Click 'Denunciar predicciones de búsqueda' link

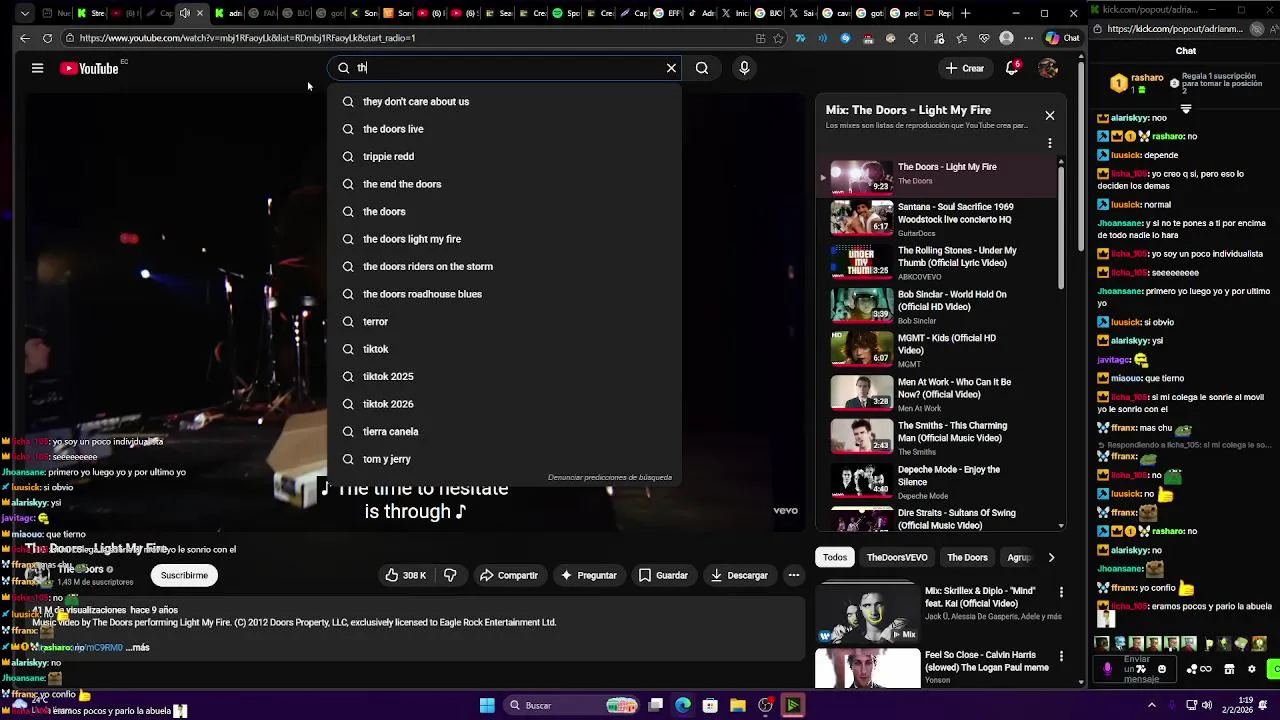click(x=610, y=477)
